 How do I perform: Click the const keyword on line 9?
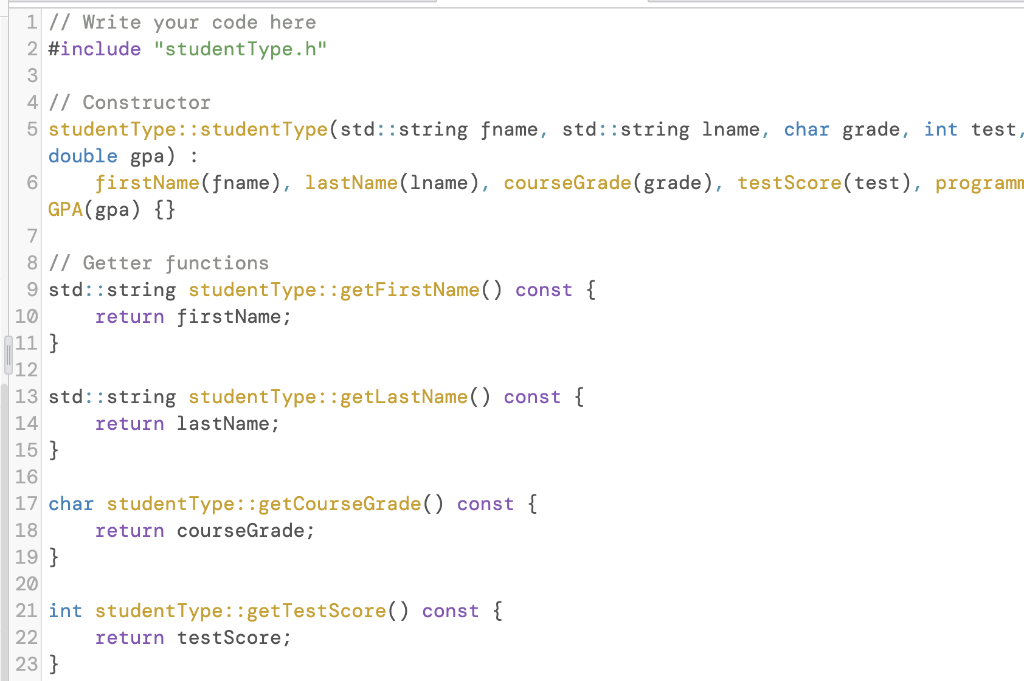click(x=543, y=289)
